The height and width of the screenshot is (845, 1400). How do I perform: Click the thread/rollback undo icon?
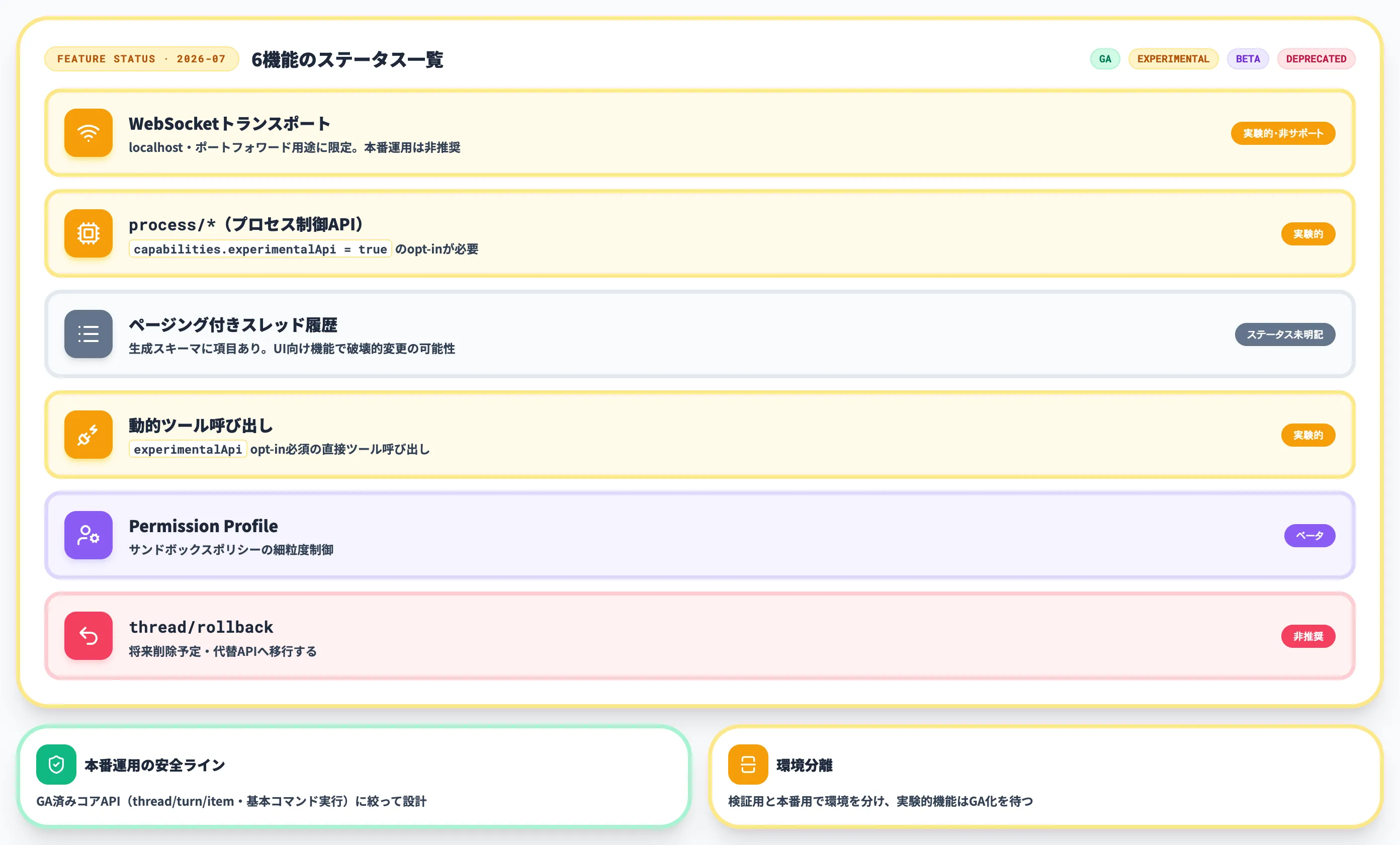point(88,636)
